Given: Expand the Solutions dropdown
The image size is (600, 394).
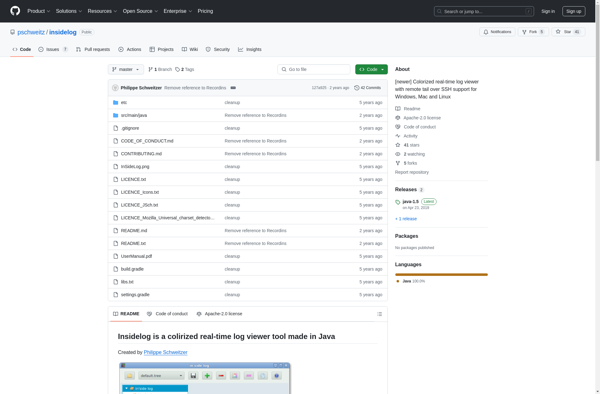Looking at the screenshot, I should [68, 11].
